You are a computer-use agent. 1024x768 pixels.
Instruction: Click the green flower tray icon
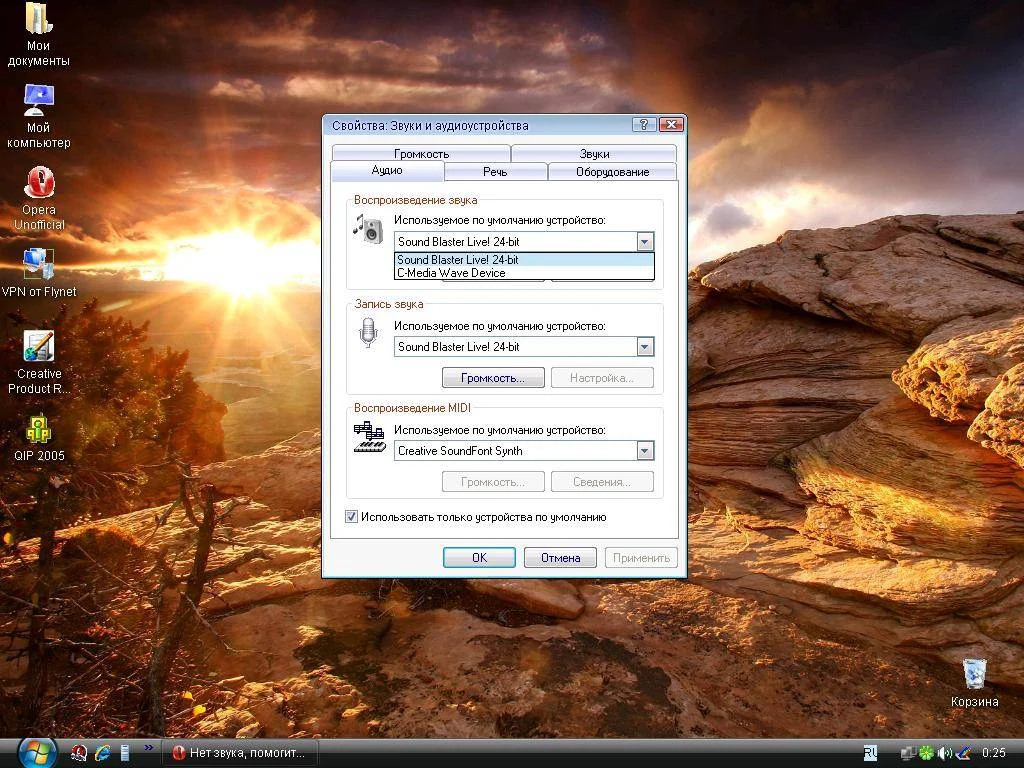[926, 753]
